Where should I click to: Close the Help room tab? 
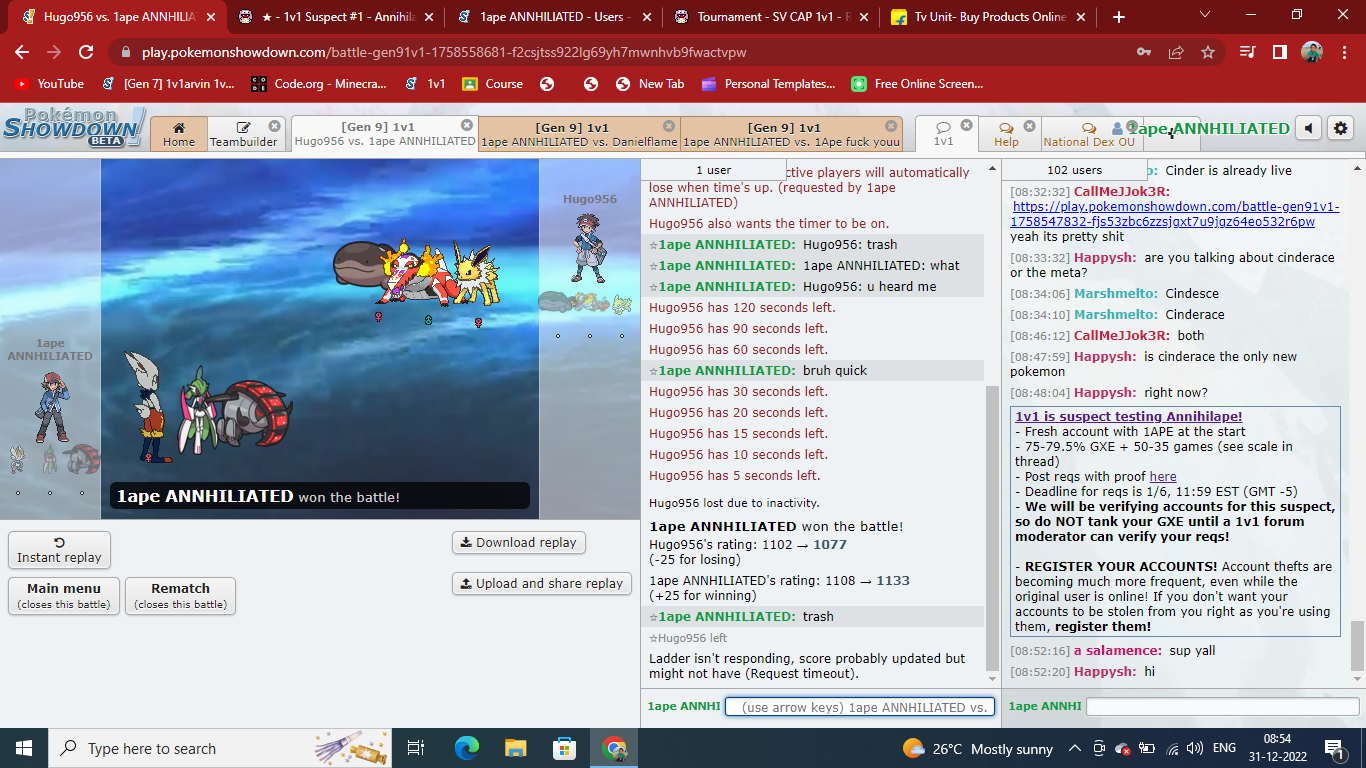click(x=1031, y=125)
